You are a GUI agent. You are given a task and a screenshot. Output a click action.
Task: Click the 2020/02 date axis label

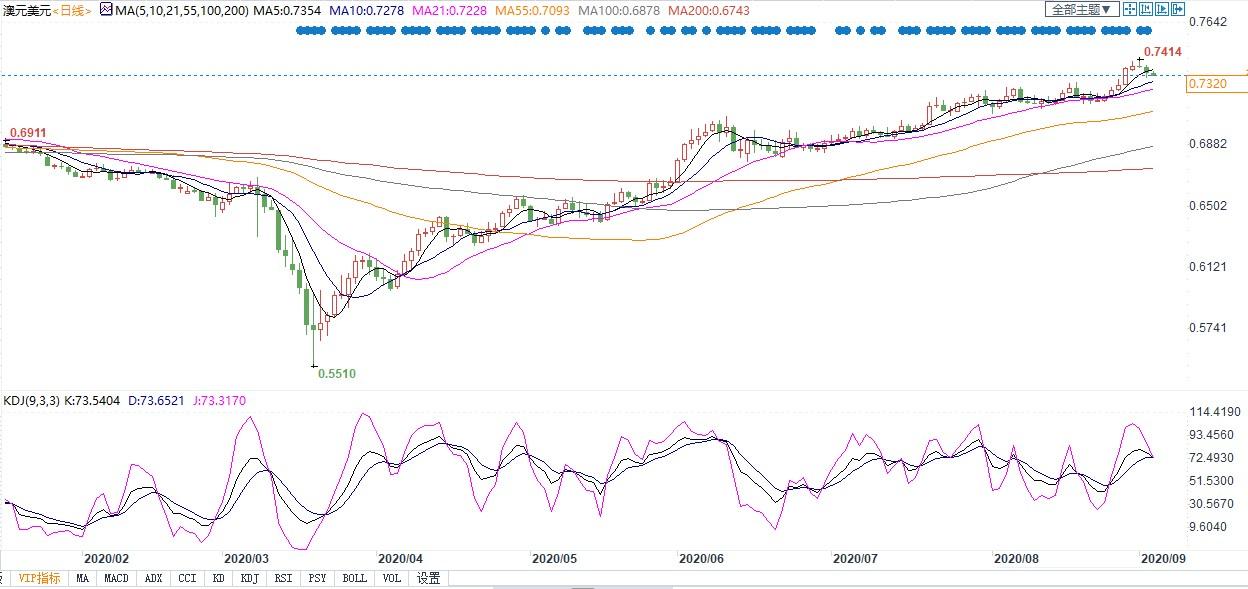106,558
